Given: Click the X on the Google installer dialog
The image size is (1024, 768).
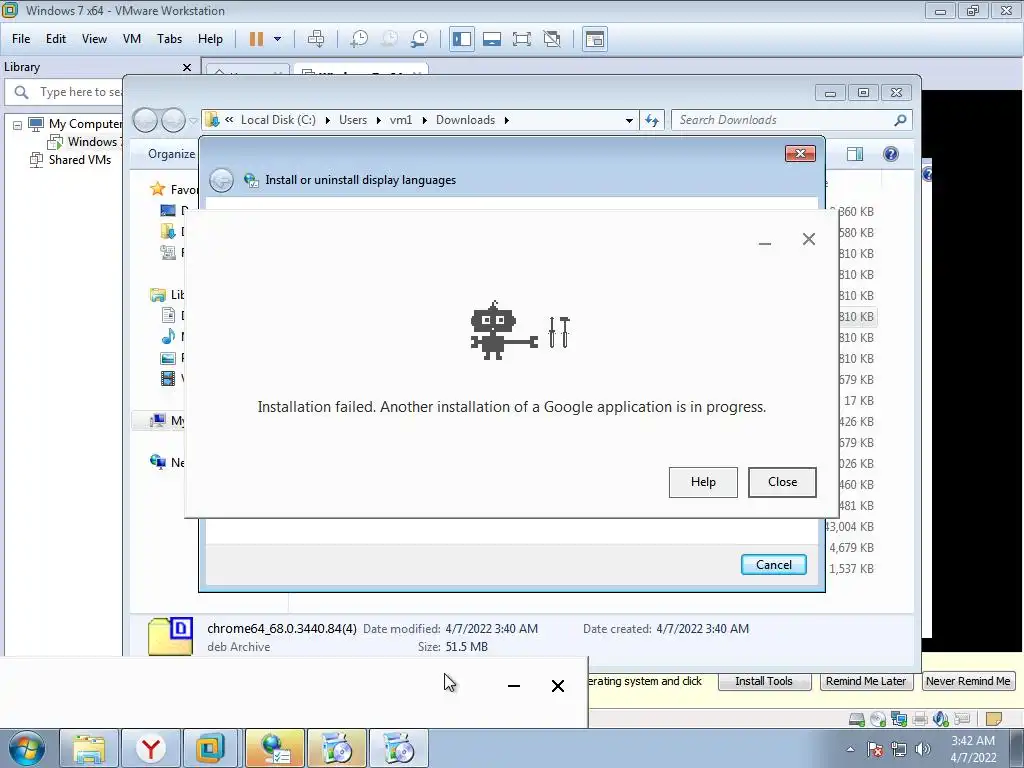Looking at the screenshot, I should tap(808, 239).
